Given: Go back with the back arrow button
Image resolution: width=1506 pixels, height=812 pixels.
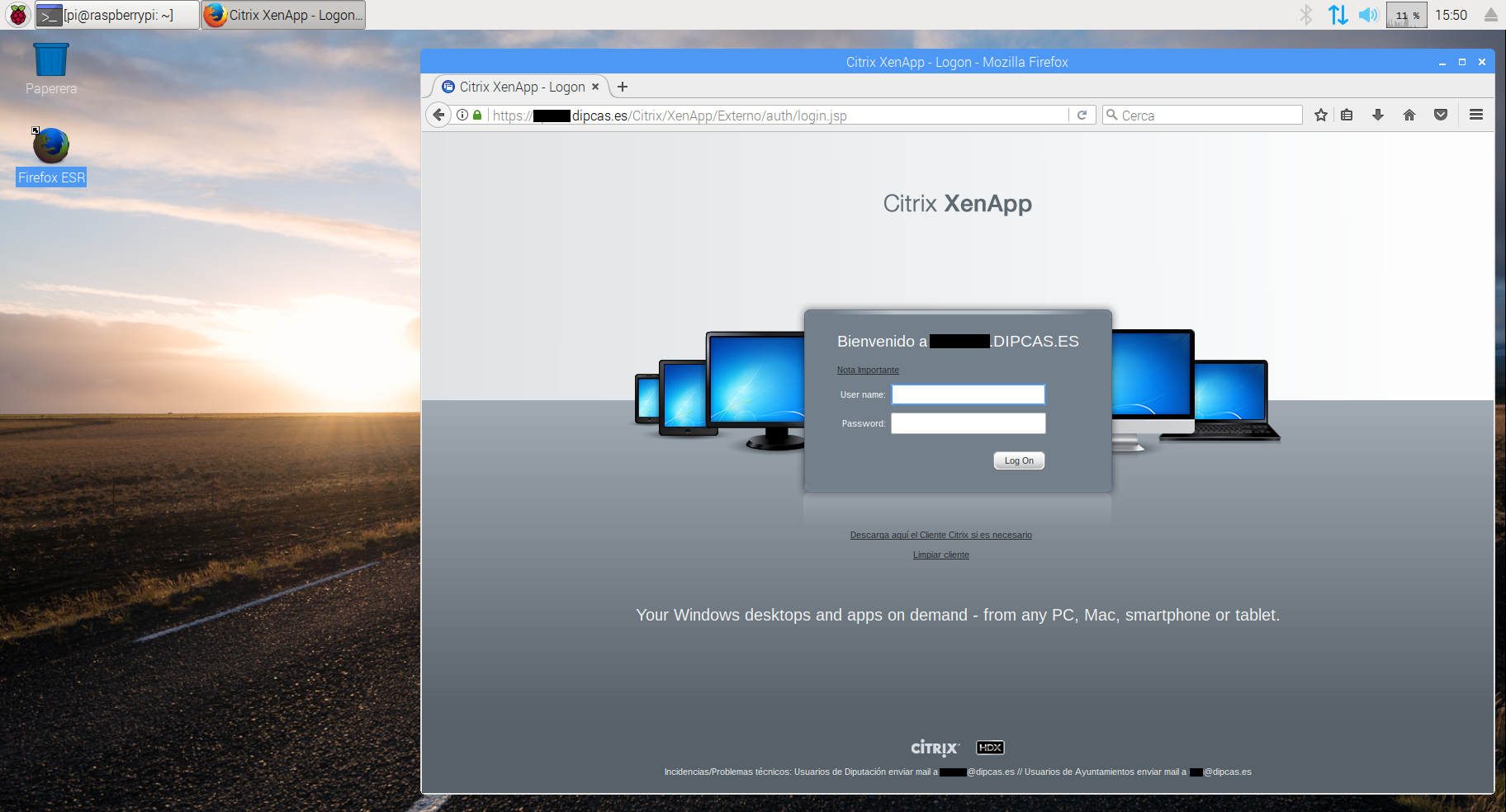Looking at the screenshot, I should click(438, 115).
